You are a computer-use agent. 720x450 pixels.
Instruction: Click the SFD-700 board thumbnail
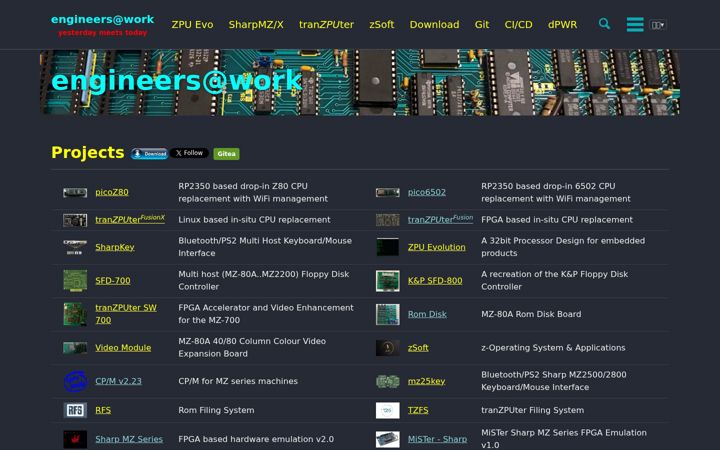(x=75, y=281)
